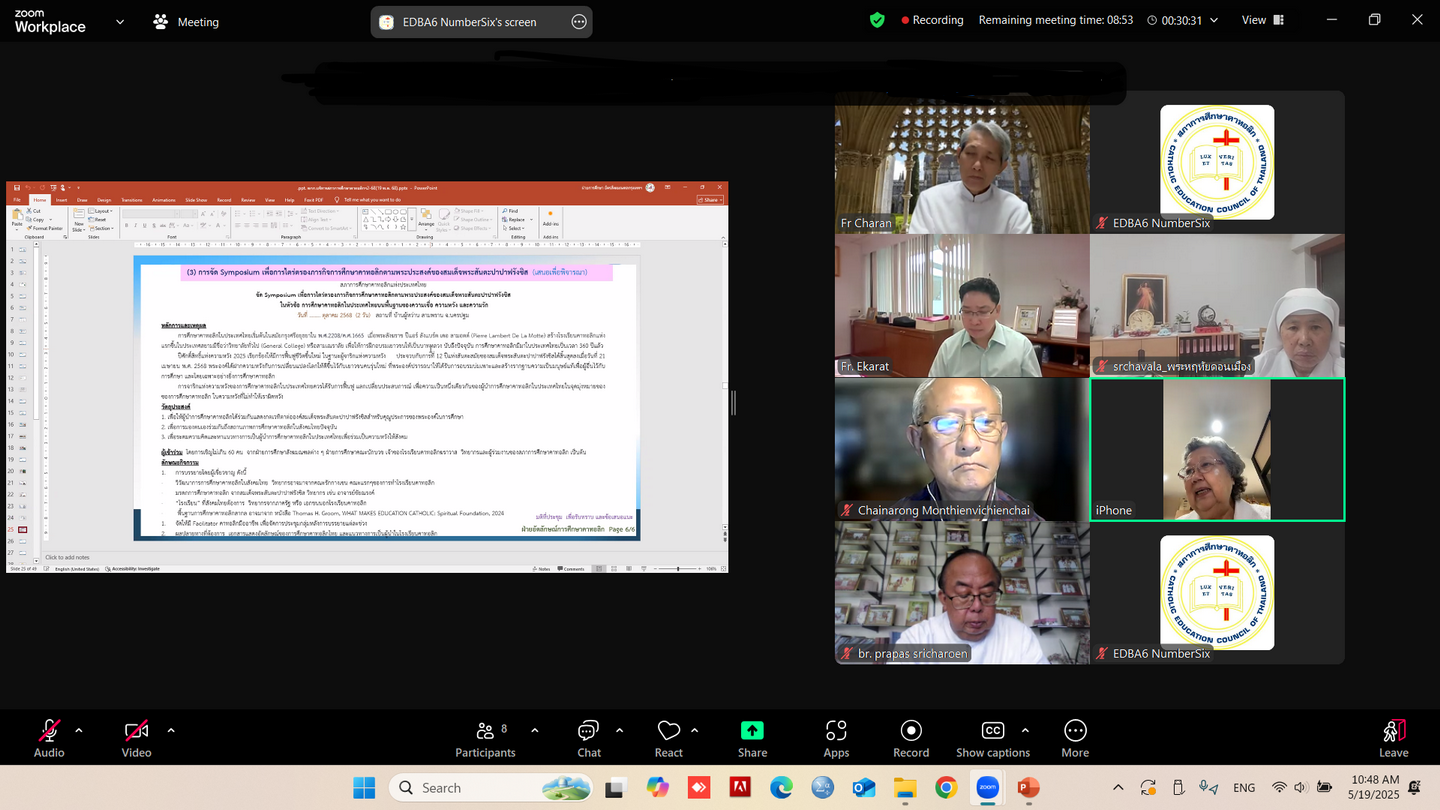Click PowerPoint's Share button

710,200
